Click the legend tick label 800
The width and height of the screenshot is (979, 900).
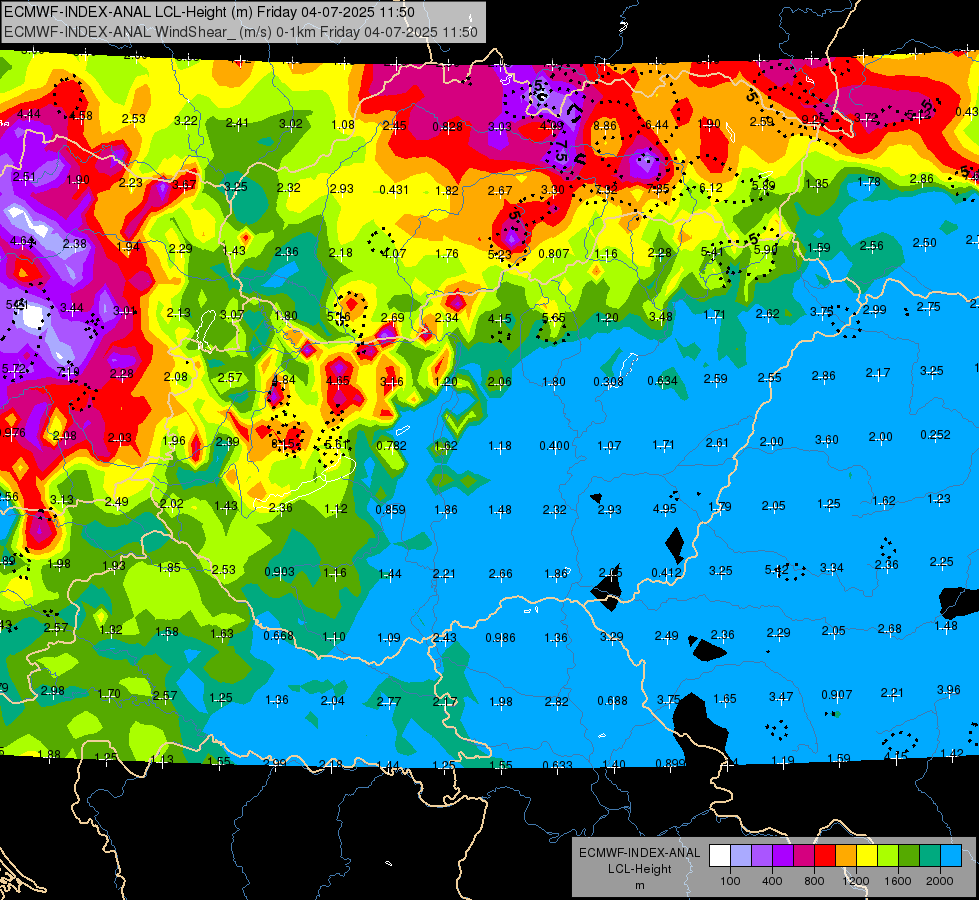click(x=814, y=881)
